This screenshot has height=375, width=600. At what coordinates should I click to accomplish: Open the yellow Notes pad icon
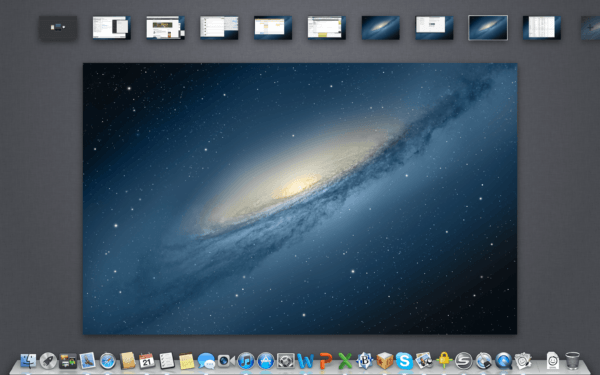(x=187, y=361)
